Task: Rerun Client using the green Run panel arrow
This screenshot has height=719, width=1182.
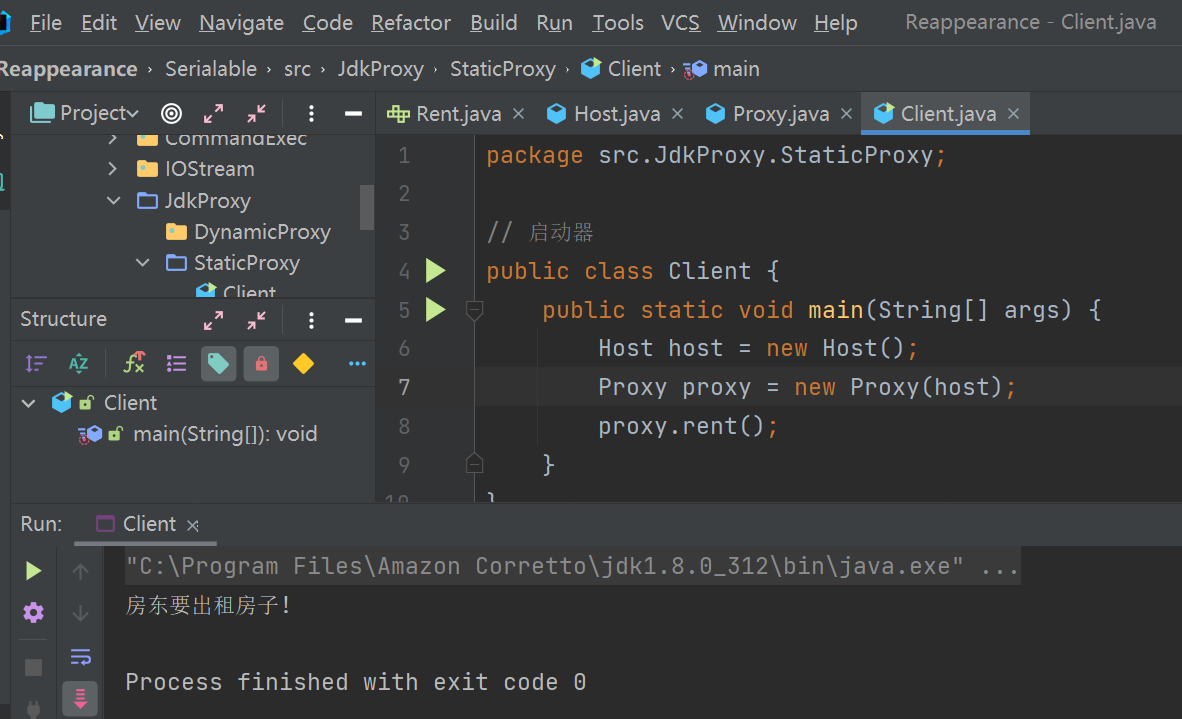Action: tap(33, 570)
